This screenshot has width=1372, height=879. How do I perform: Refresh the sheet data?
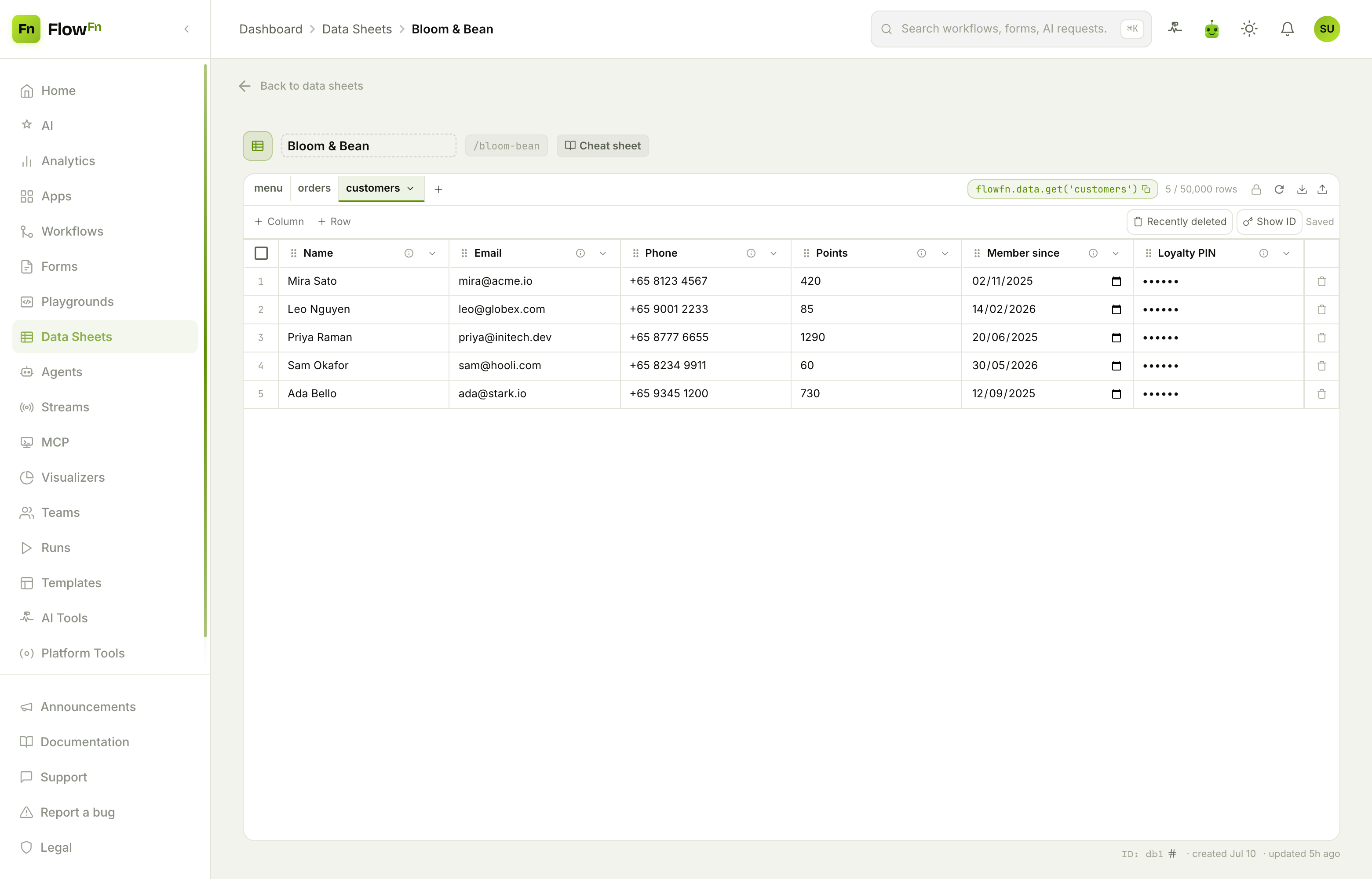(x=1279, y=189)
